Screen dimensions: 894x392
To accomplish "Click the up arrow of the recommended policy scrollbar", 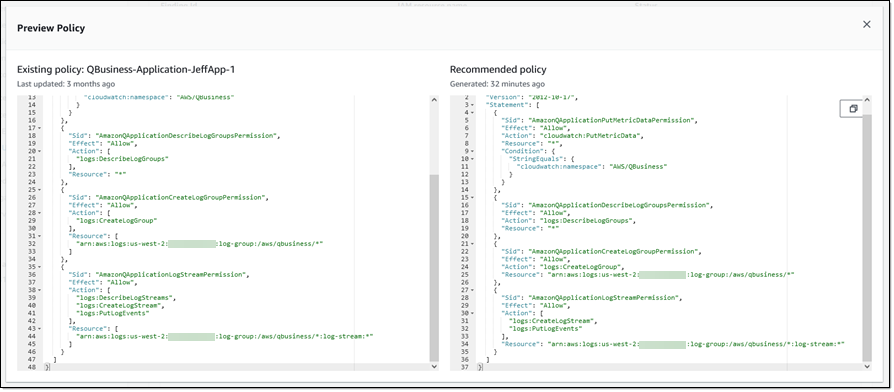I will click(x=867, y=100).
